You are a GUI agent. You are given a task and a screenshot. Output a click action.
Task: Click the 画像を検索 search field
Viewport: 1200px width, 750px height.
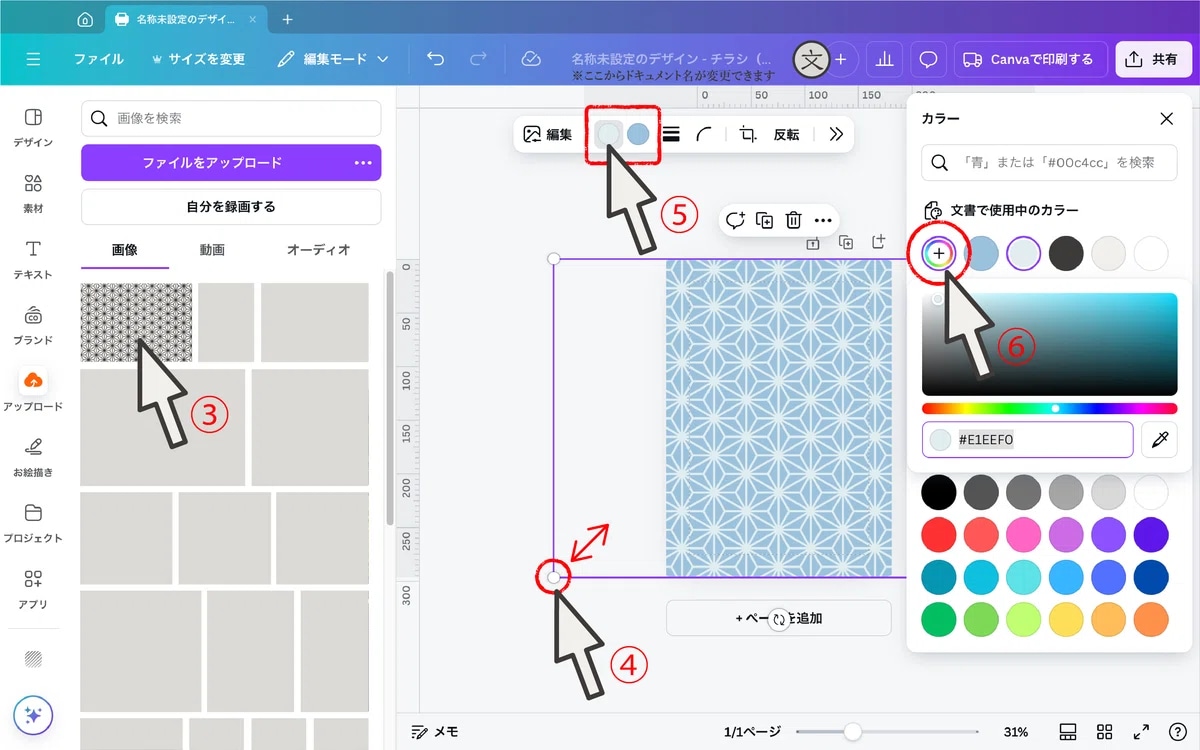(x=231, y=118)
